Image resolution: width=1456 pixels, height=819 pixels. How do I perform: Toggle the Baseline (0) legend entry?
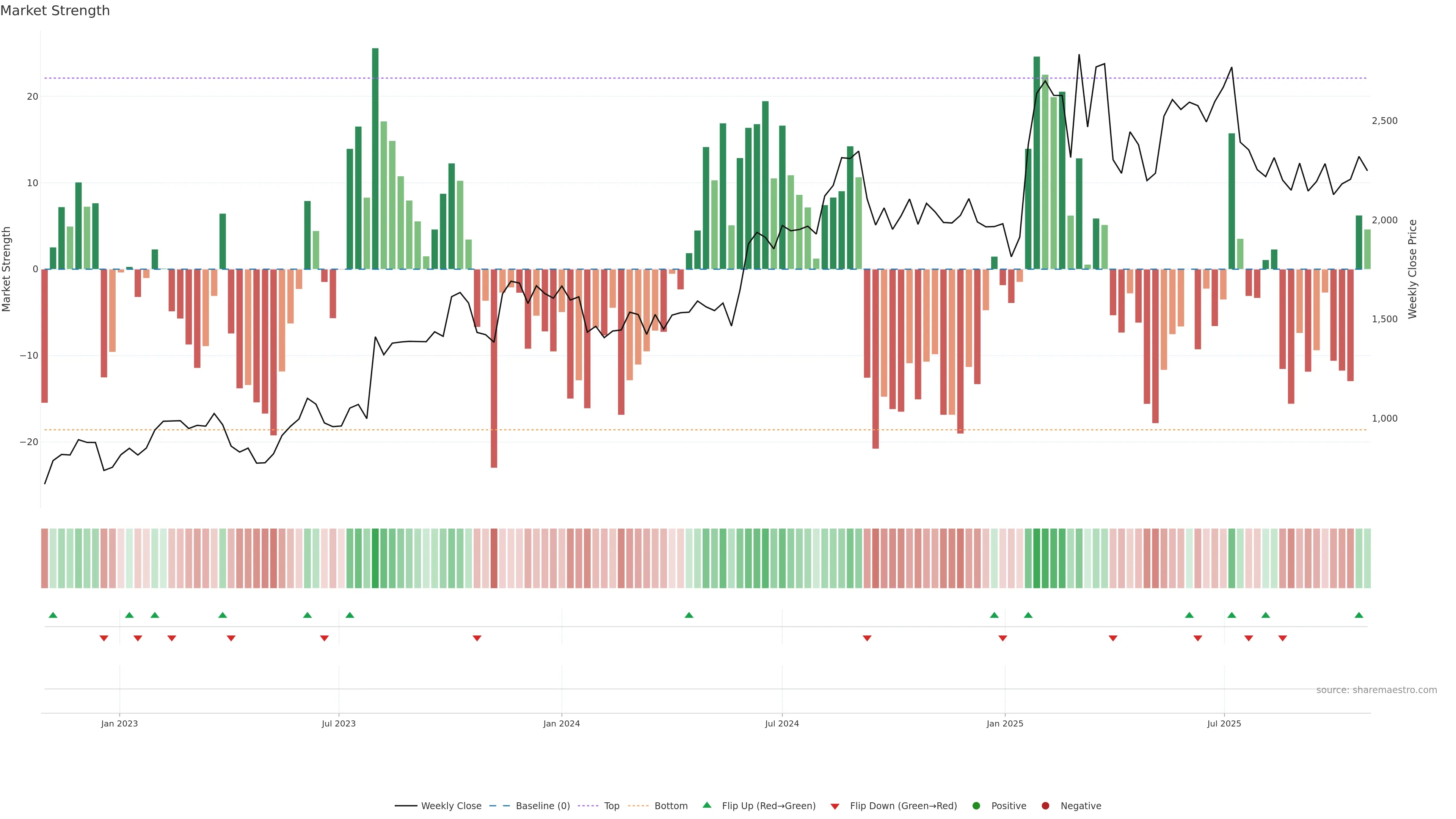[542, 805]
